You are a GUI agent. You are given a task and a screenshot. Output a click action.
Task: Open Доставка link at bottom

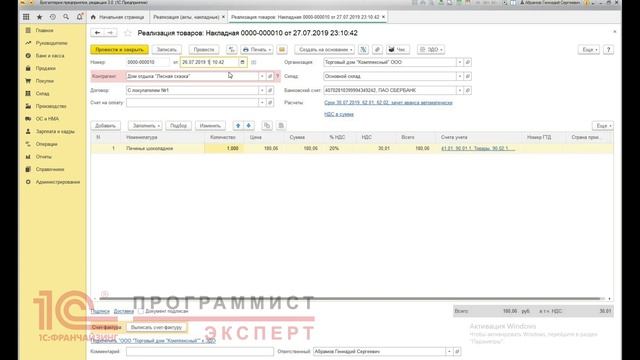pyautogui.click(x=124, y=311)
